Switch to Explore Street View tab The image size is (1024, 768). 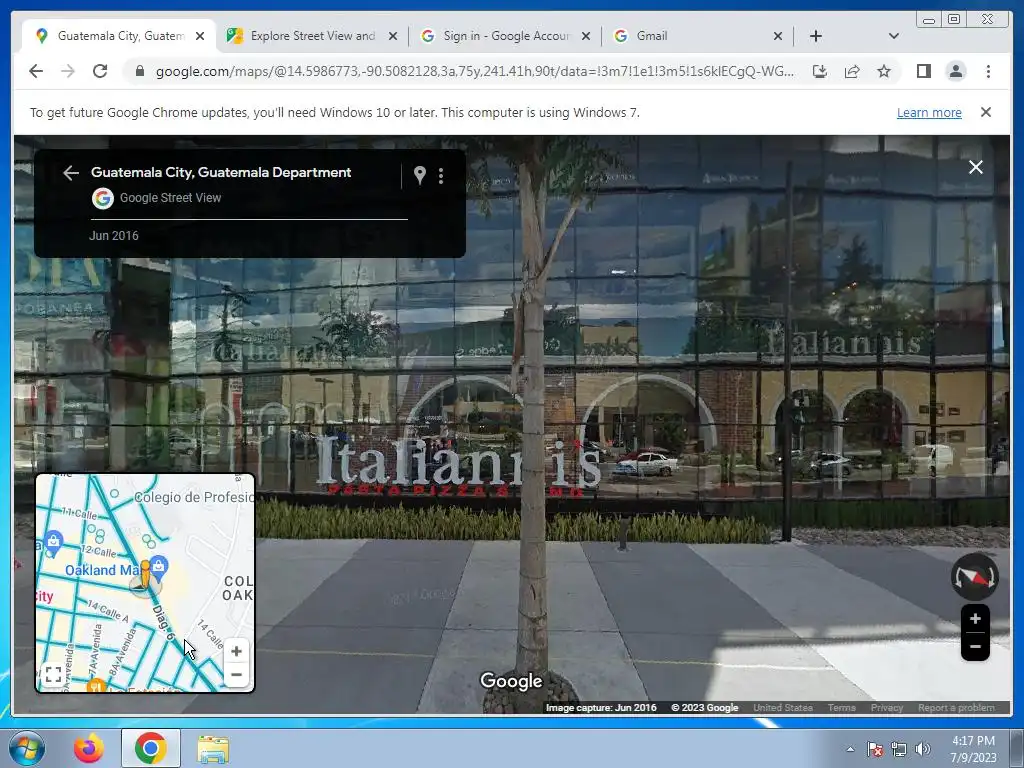pyautogui.click(x=312, y=36)
